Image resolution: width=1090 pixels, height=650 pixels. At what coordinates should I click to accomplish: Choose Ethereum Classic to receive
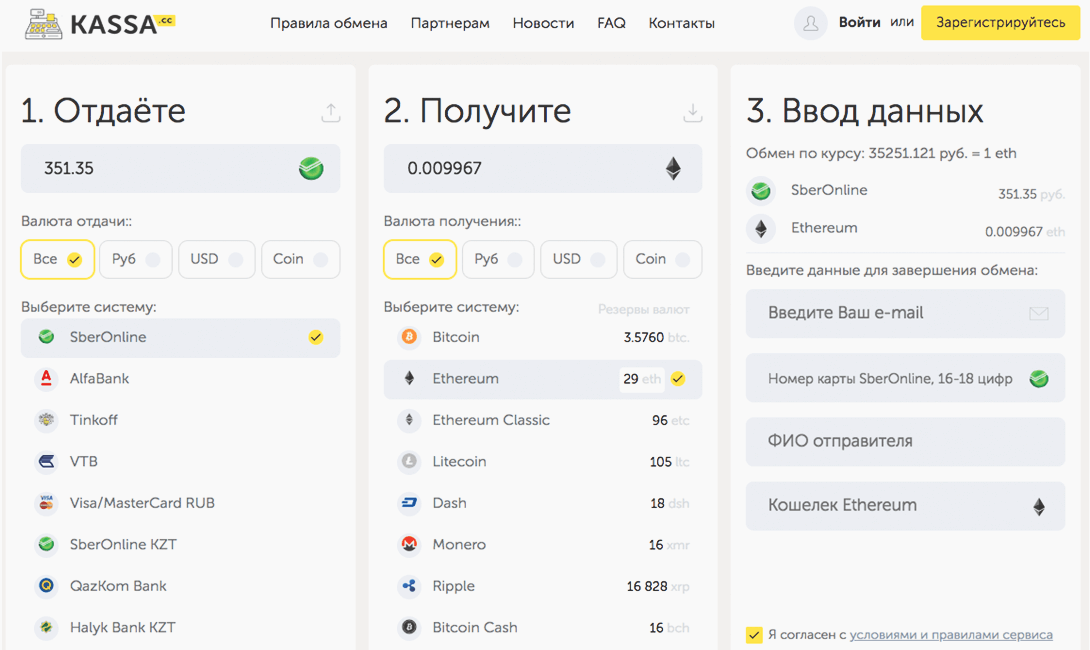pos(543,420)
